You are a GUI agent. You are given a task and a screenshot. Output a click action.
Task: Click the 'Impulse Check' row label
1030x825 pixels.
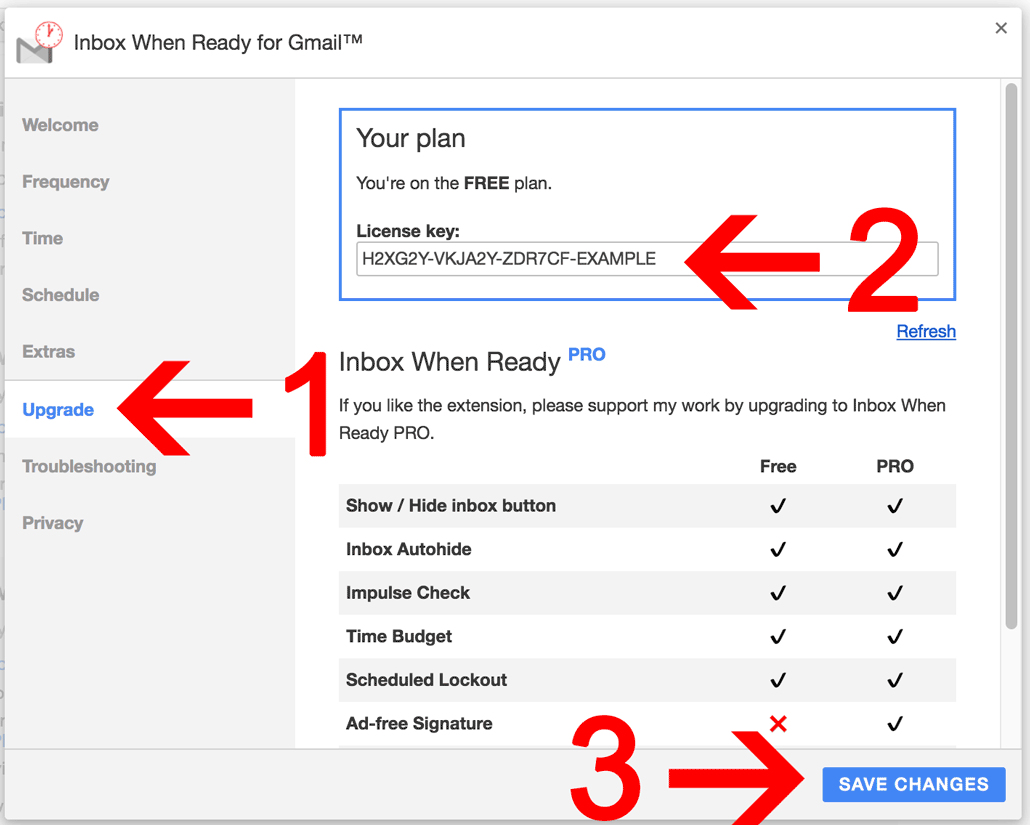(x=408, y=592)
